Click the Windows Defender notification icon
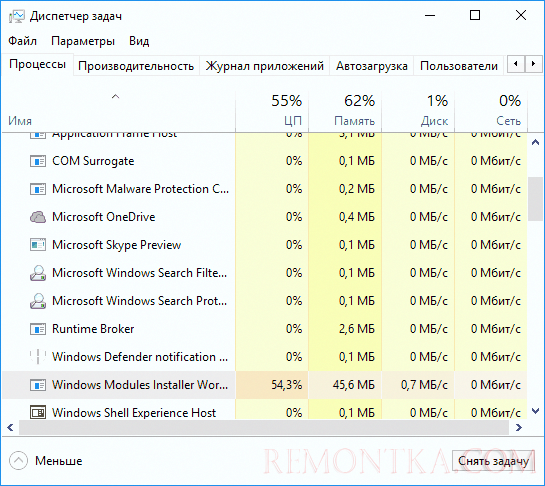The image size is (545, 486). point(38,357)
